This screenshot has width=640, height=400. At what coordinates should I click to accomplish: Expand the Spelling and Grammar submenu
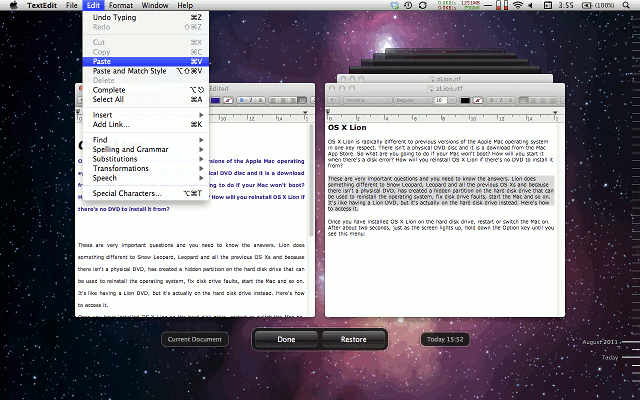[146, 149]
